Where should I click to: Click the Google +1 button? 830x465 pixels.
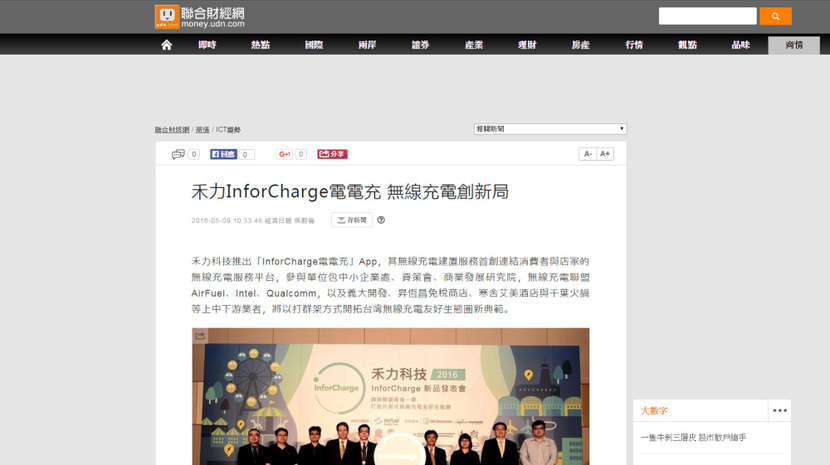pos(284,154)
